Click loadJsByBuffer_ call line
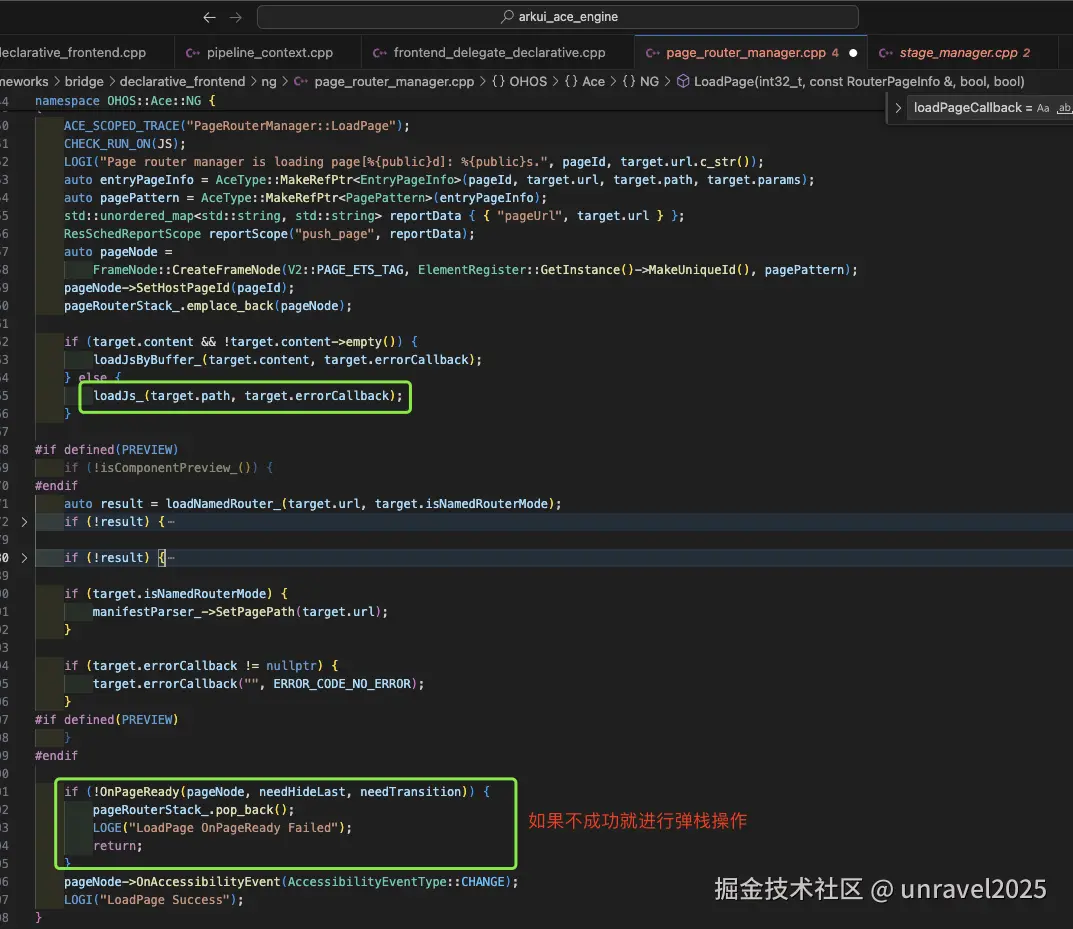This screenshot has height=929, width=1073. pos(287,360)
